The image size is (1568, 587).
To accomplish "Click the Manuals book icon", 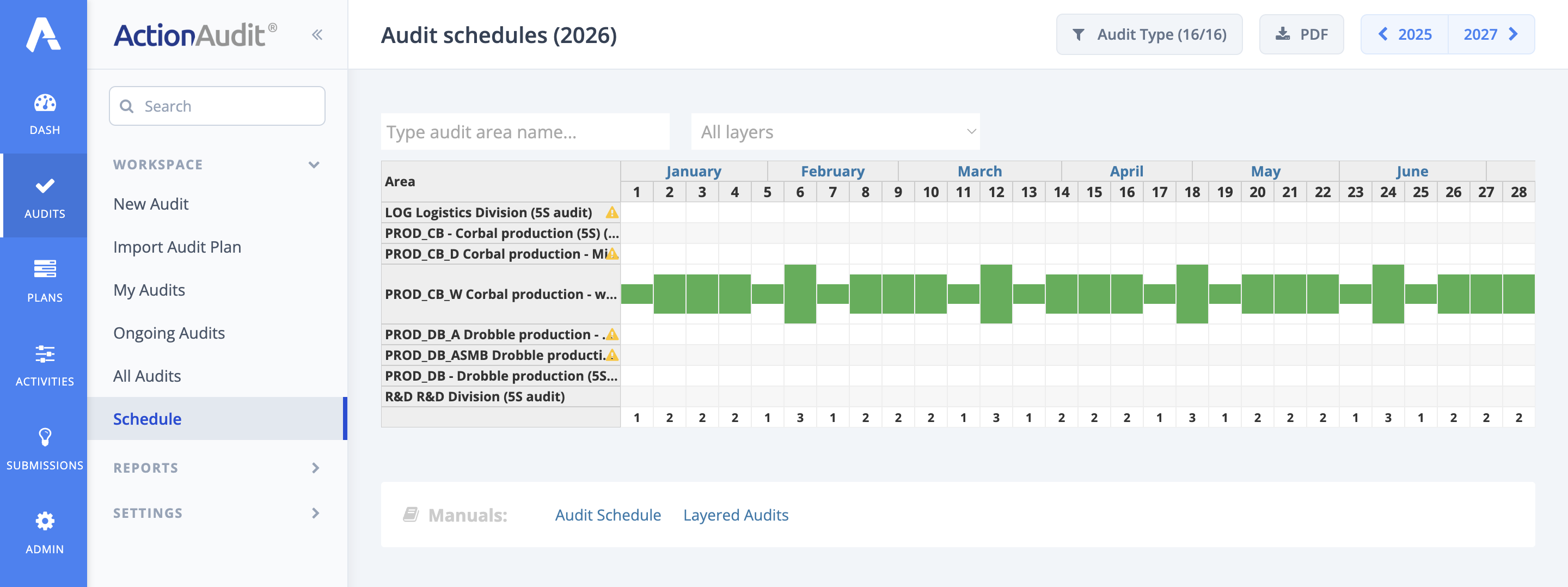I will (x=412, y=513).
